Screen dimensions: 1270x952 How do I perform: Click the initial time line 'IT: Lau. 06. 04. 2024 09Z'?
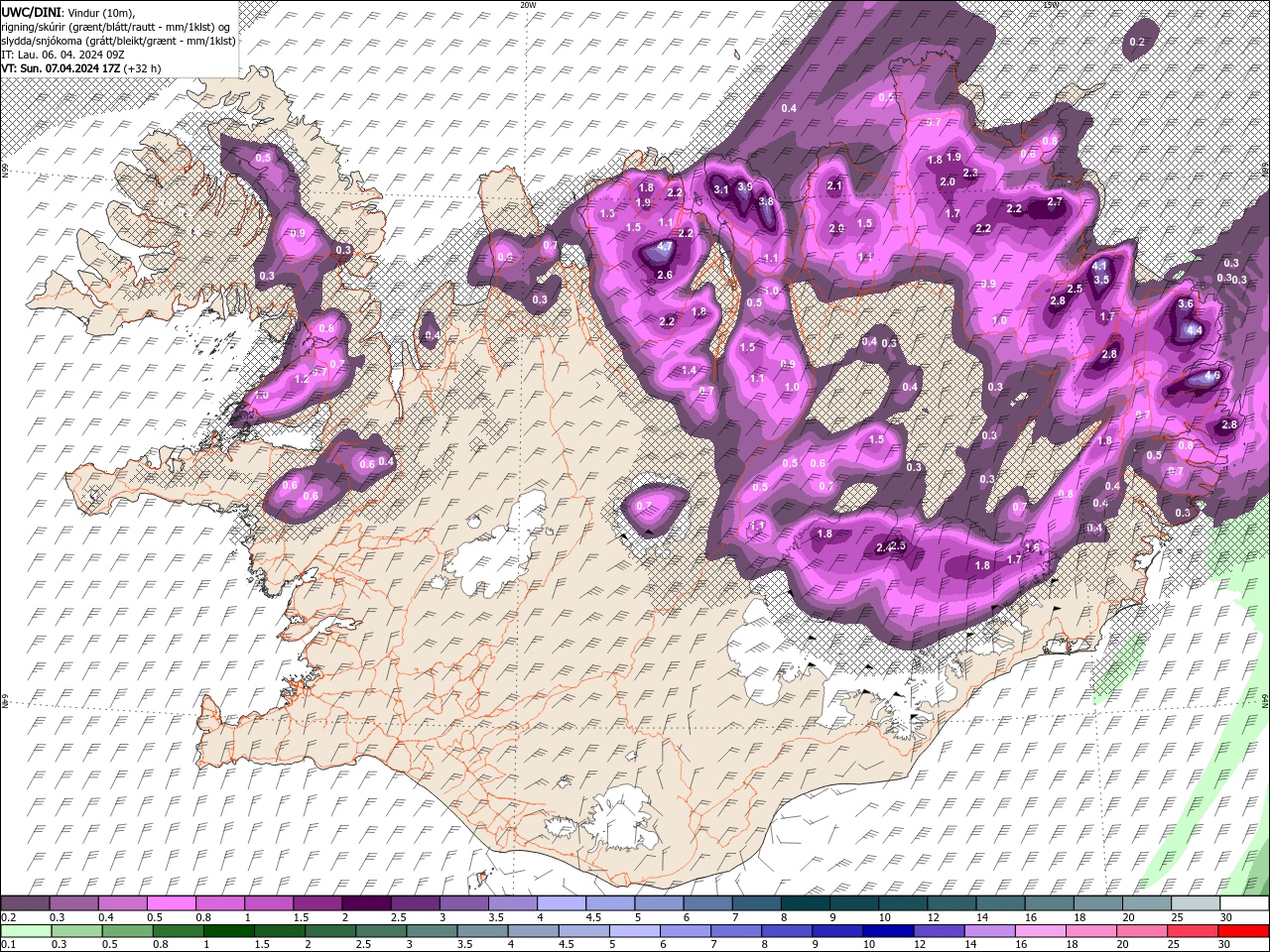pyautogui.click(x=63, y=55)
